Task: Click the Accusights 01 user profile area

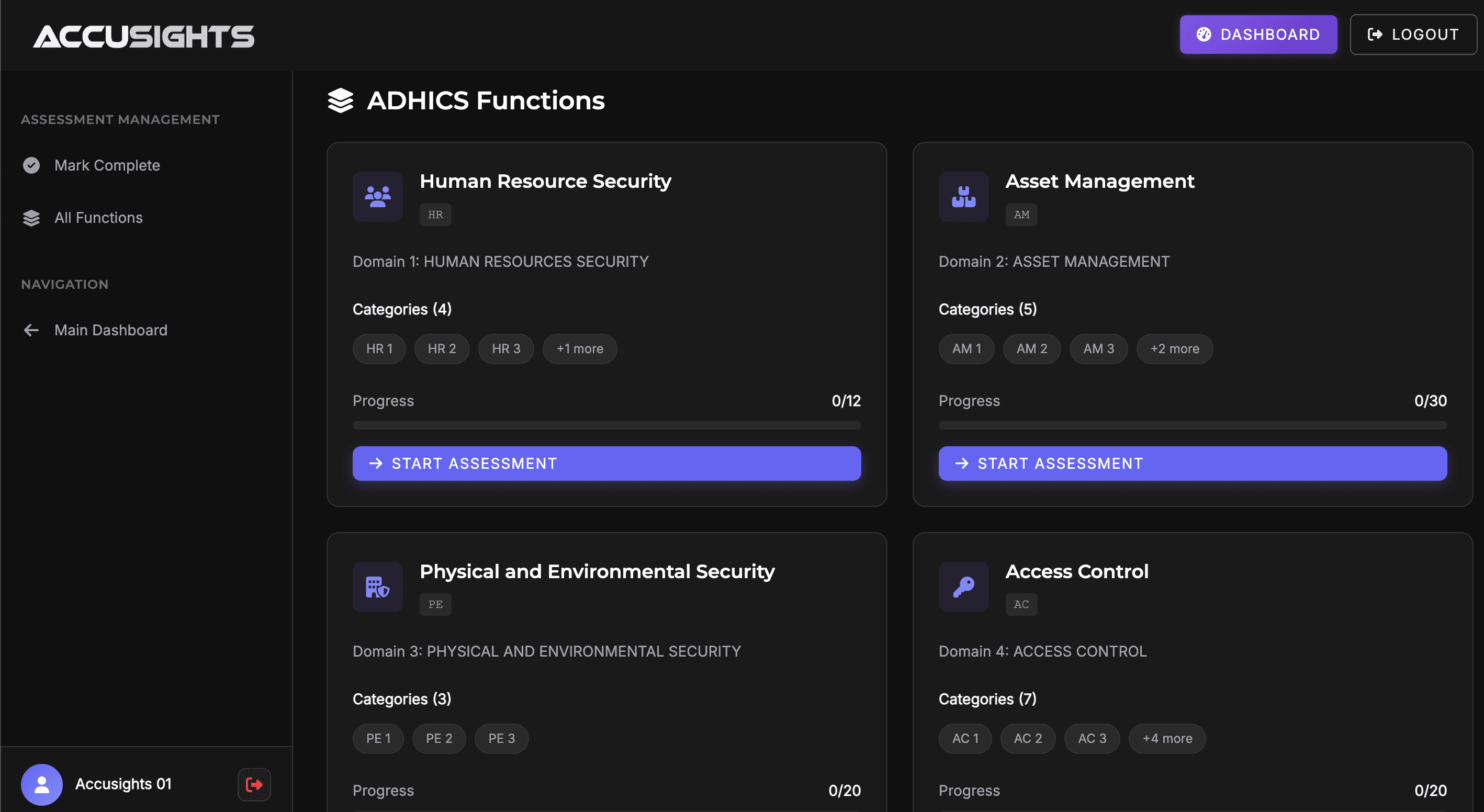Action: (104, 784)
